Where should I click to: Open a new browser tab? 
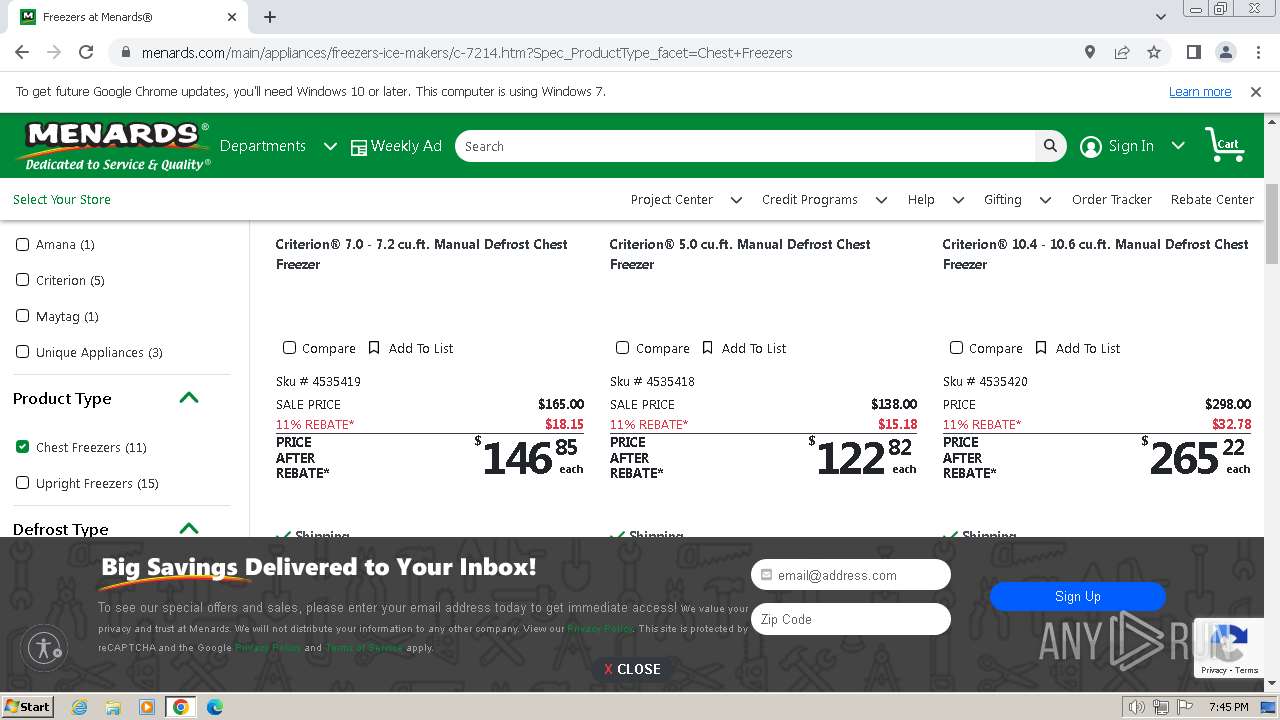coord(270,17)
